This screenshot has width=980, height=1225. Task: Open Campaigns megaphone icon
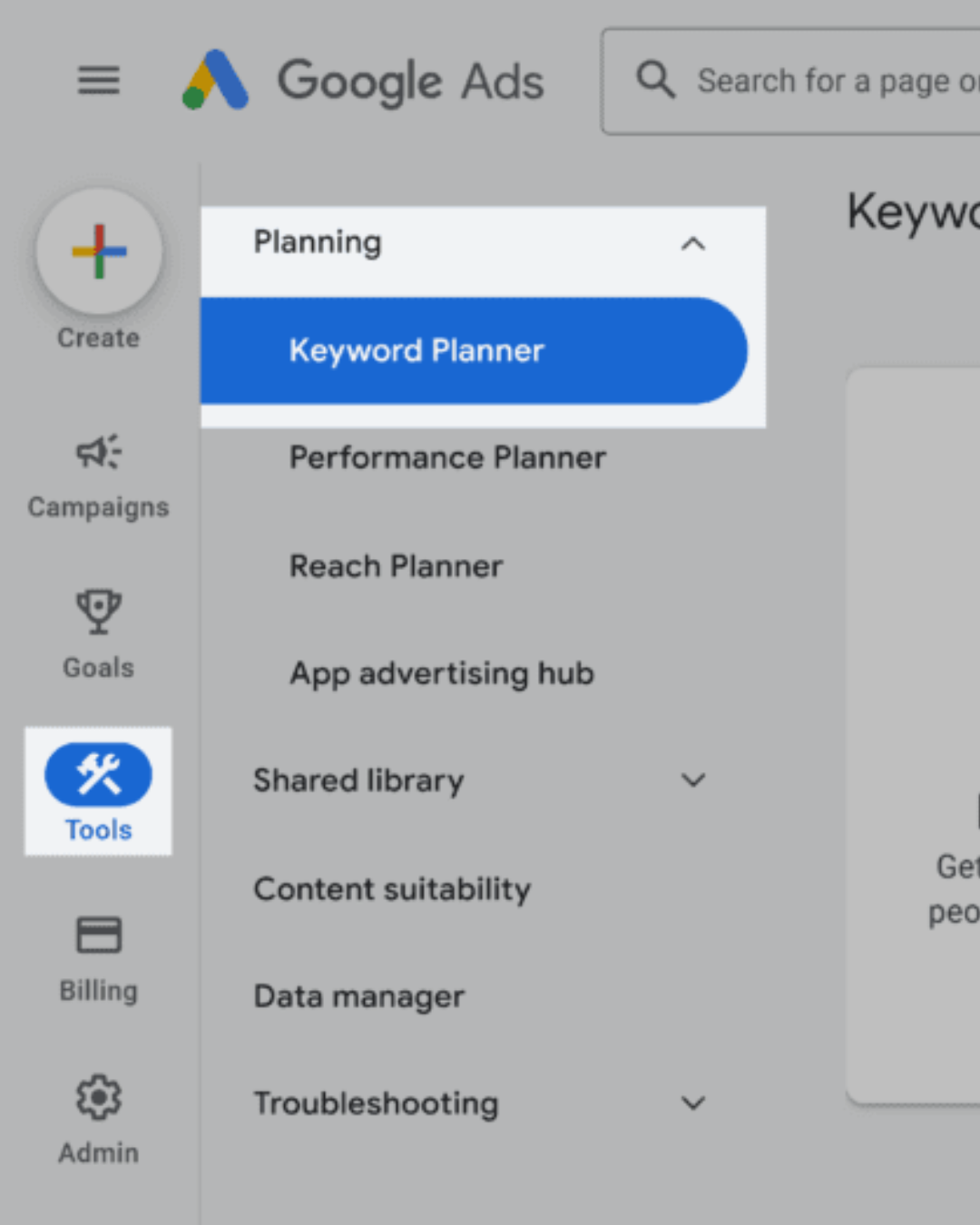[x=98, y=451]
